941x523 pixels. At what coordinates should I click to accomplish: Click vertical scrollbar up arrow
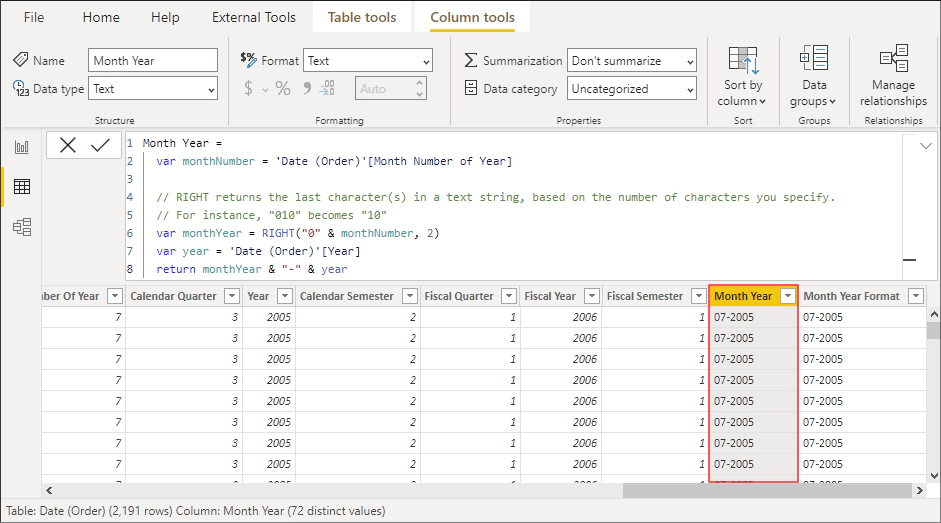934,314
